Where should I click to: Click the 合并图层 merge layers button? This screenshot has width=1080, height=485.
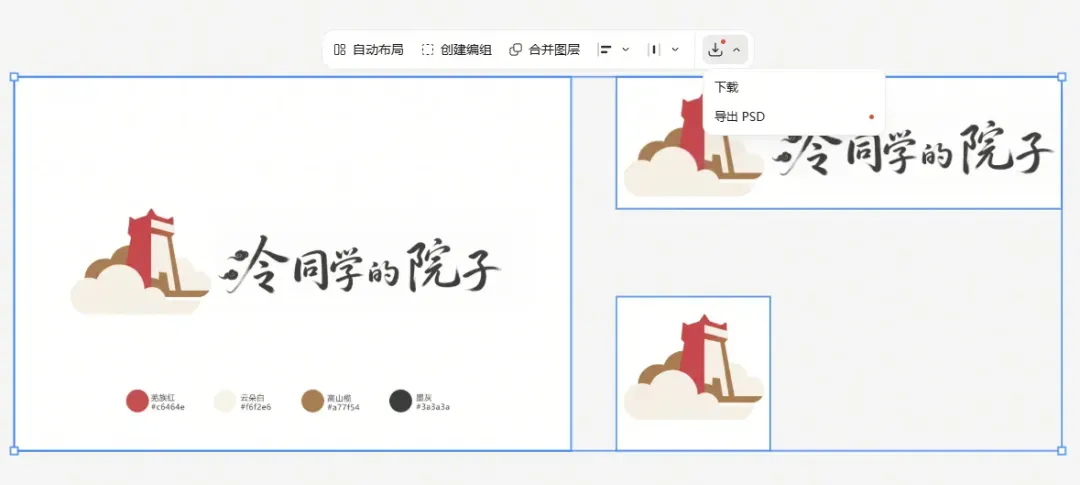(544, 50)
